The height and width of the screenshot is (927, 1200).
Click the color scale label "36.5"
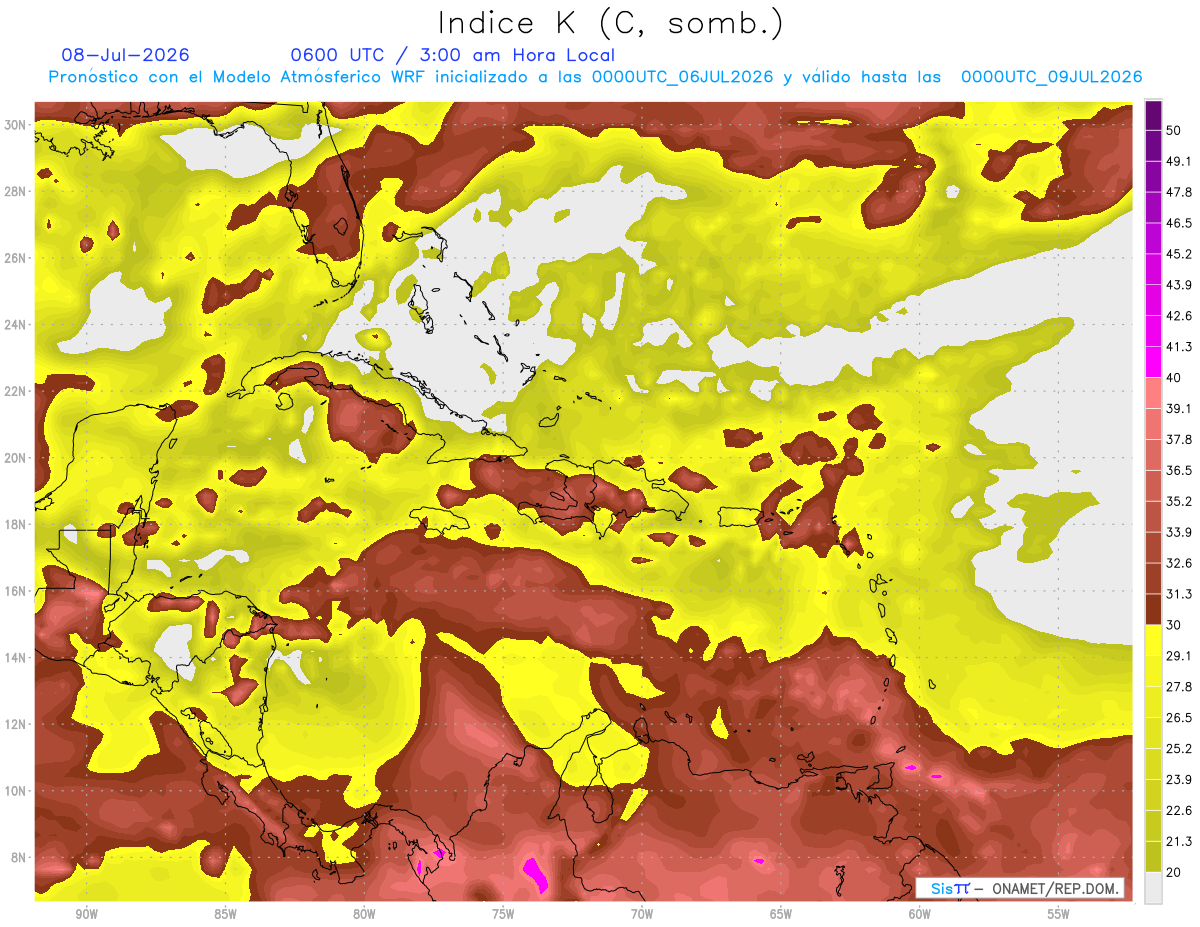[x=1179, y=471]
